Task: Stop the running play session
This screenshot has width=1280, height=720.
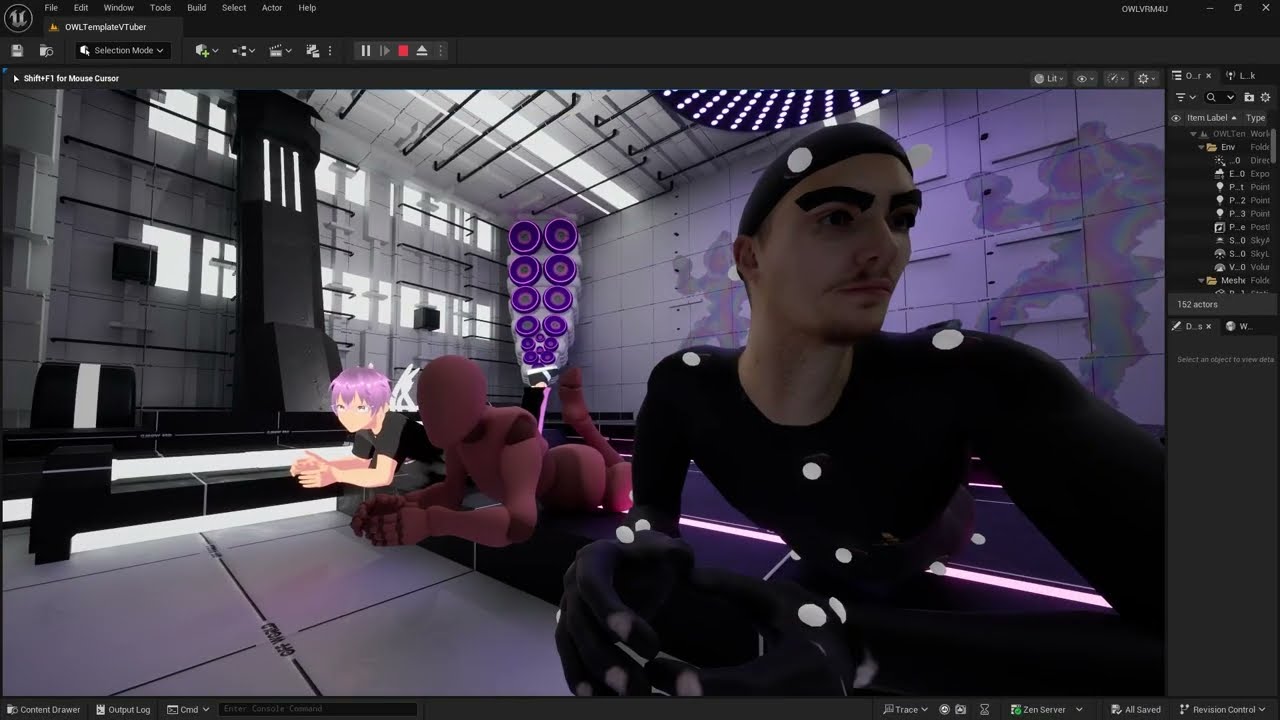Action: point(403,50)
